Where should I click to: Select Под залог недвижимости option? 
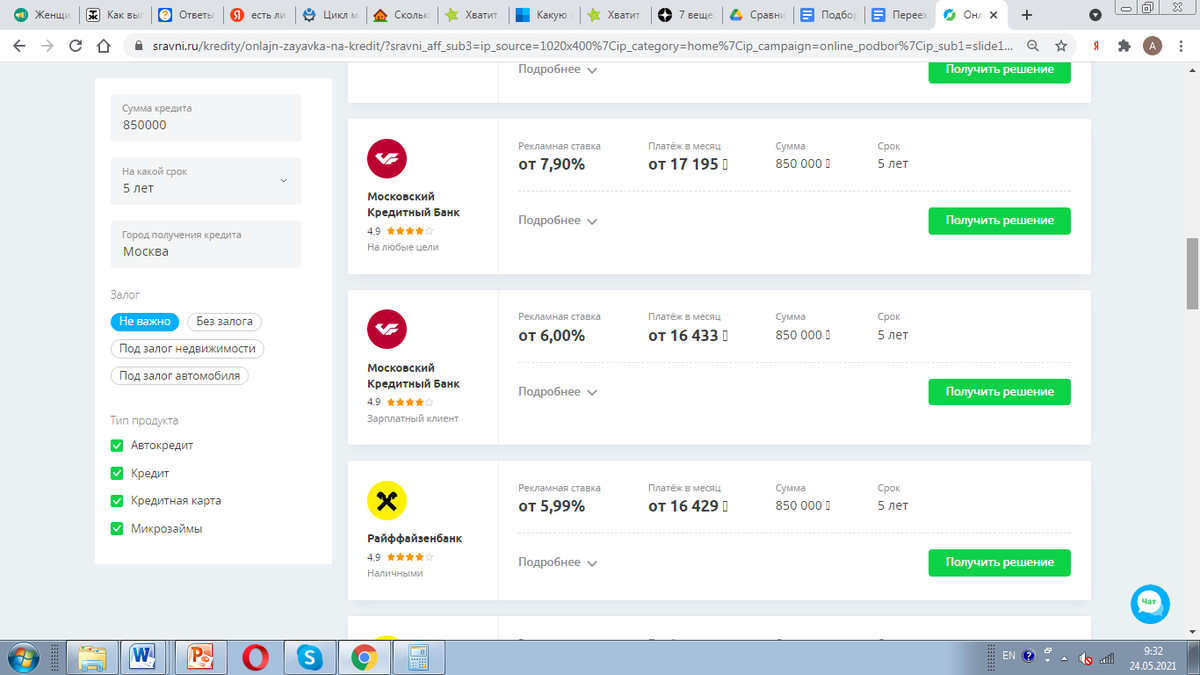click(x=187, y=349)
